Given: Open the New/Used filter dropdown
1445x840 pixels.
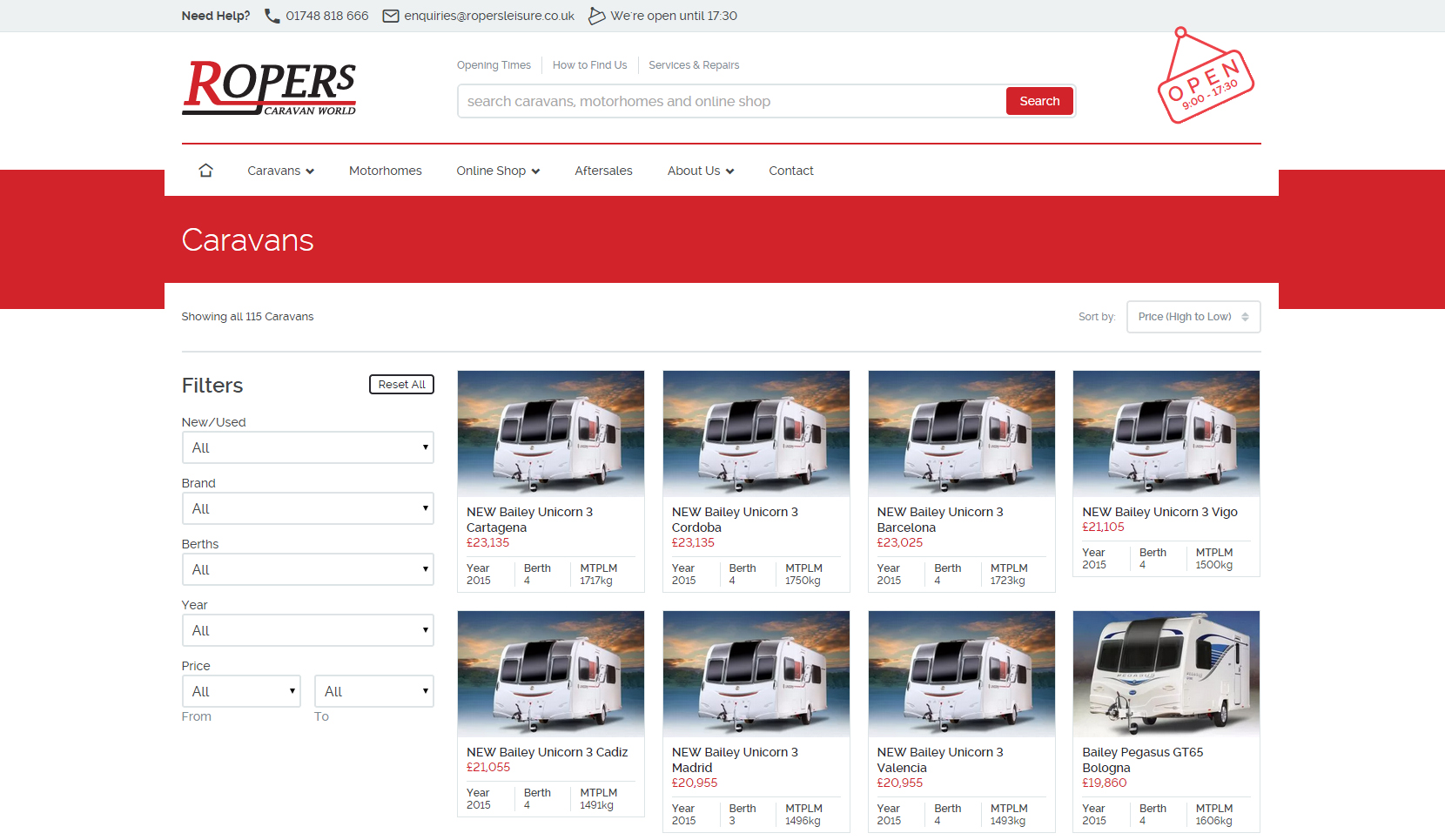Looking at the screenshot, I should 307,447.
